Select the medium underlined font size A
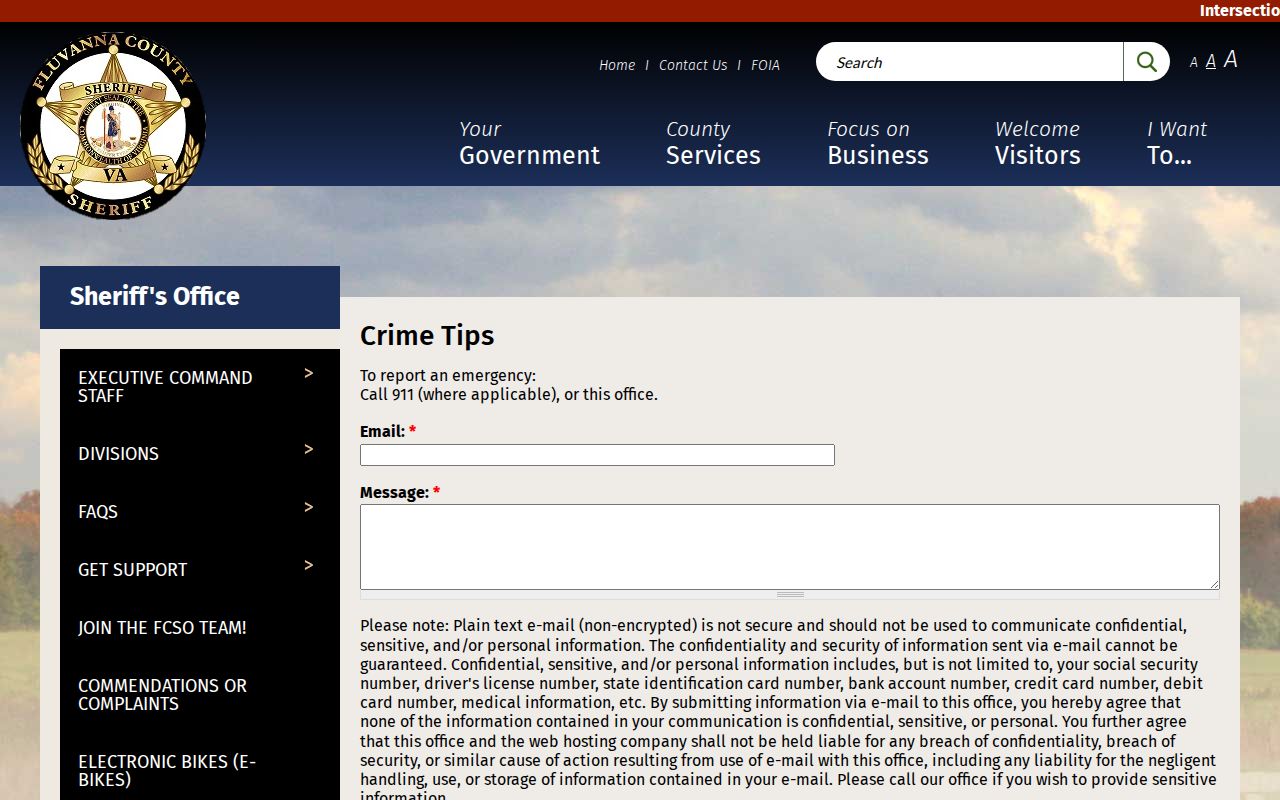Screen dimensions: 1280x800 [1210, 61]
